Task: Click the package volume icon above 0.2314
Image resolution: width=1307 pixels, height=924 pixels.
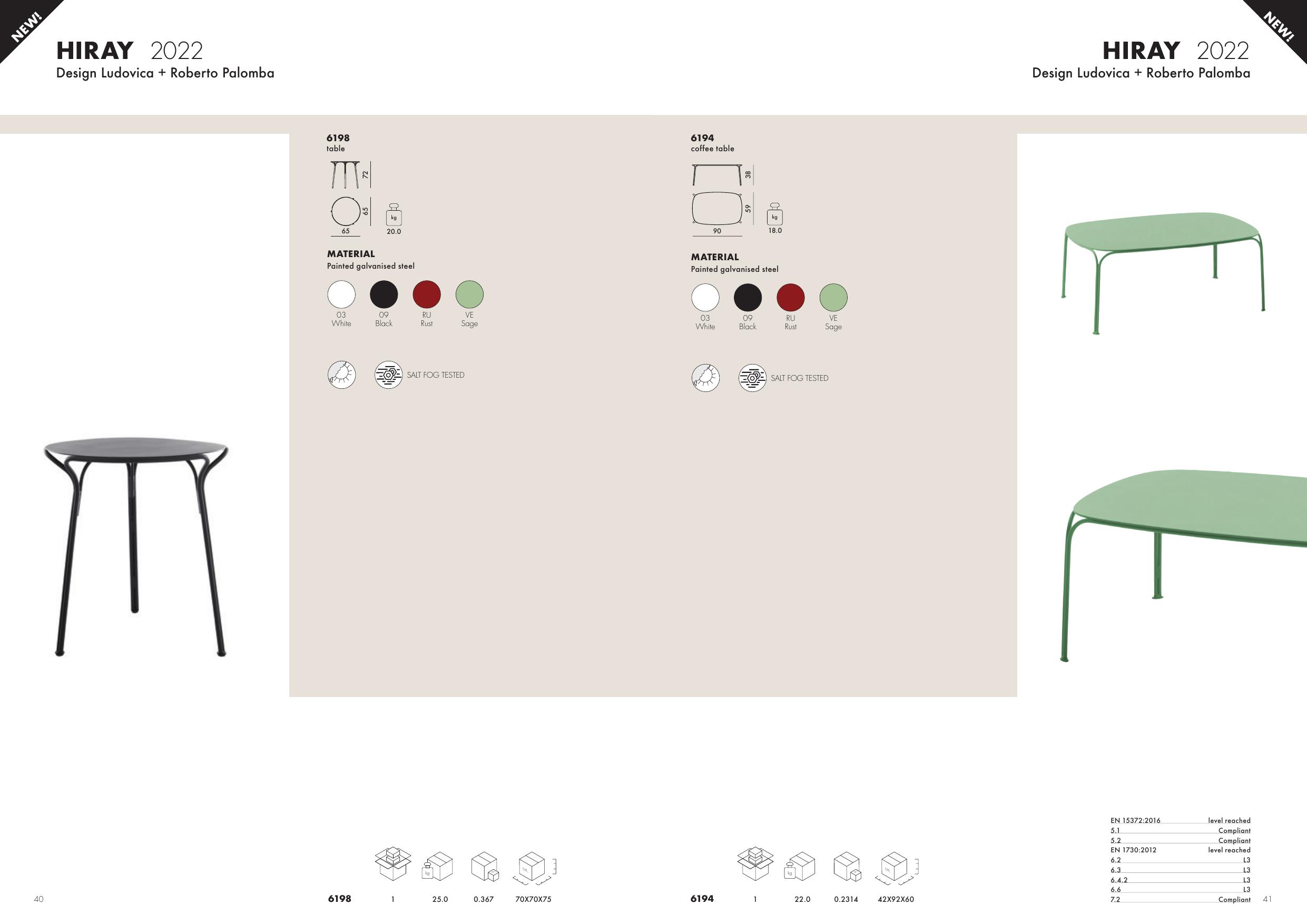Action: pos(847,867)
